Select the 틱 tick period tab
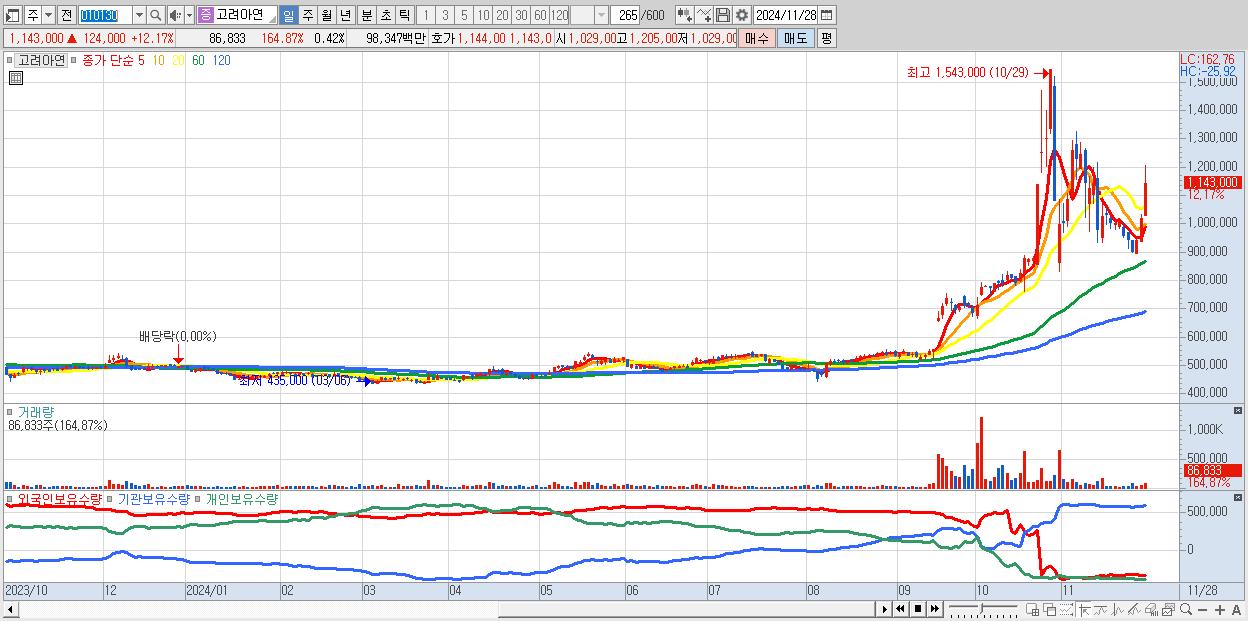This screenshot has width=1248, height=621. 404,16
